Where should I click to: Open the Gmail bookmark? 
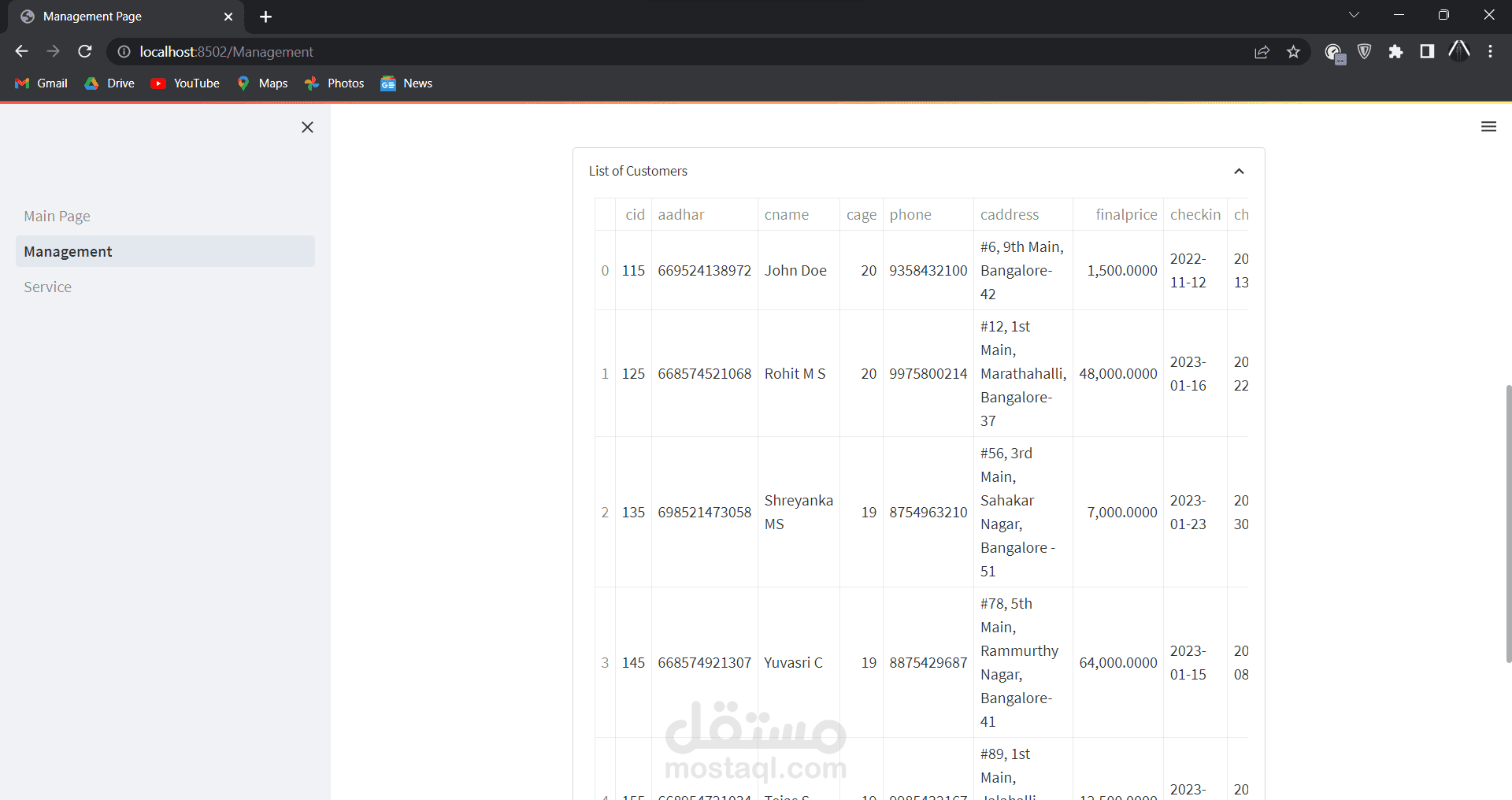[42, 83]
